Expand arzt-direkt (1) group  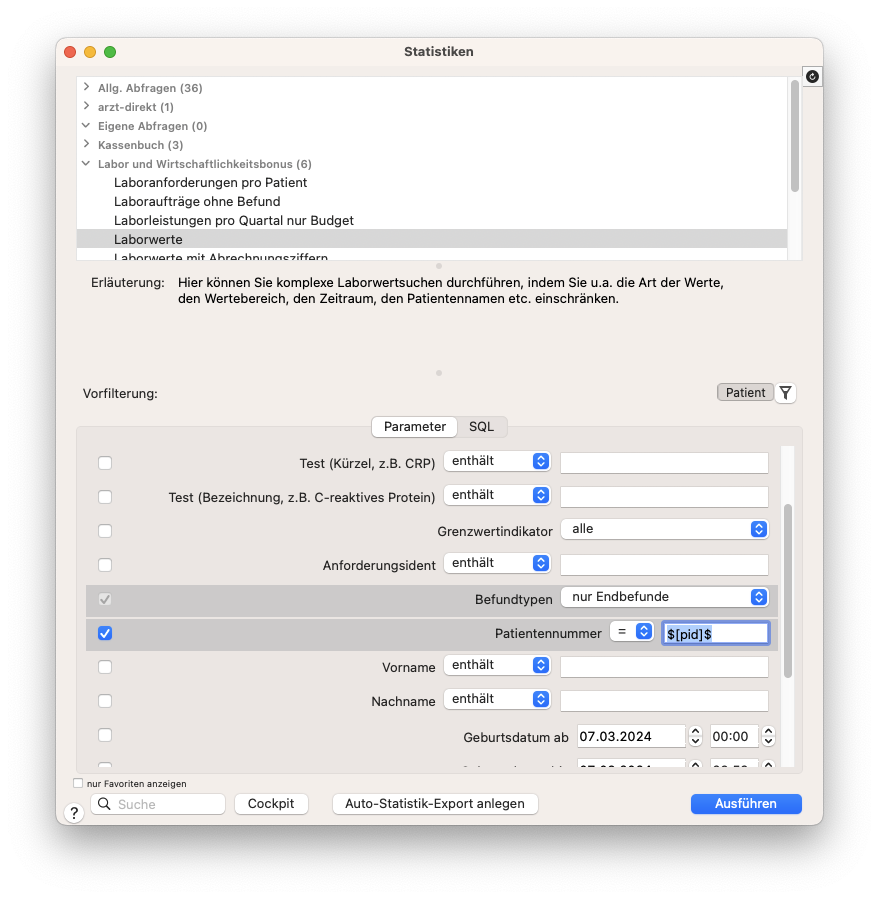(86, 106)
